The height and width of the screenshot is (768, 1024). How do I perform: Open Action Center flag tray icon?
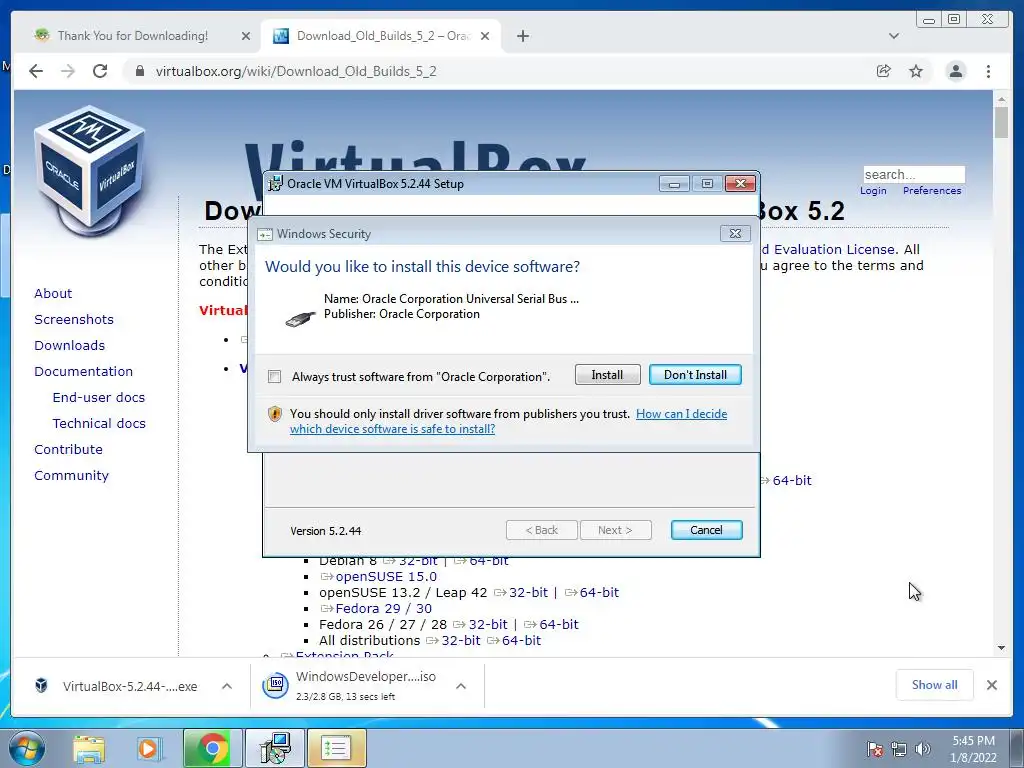pyautogui.click(x=874, y=749)
